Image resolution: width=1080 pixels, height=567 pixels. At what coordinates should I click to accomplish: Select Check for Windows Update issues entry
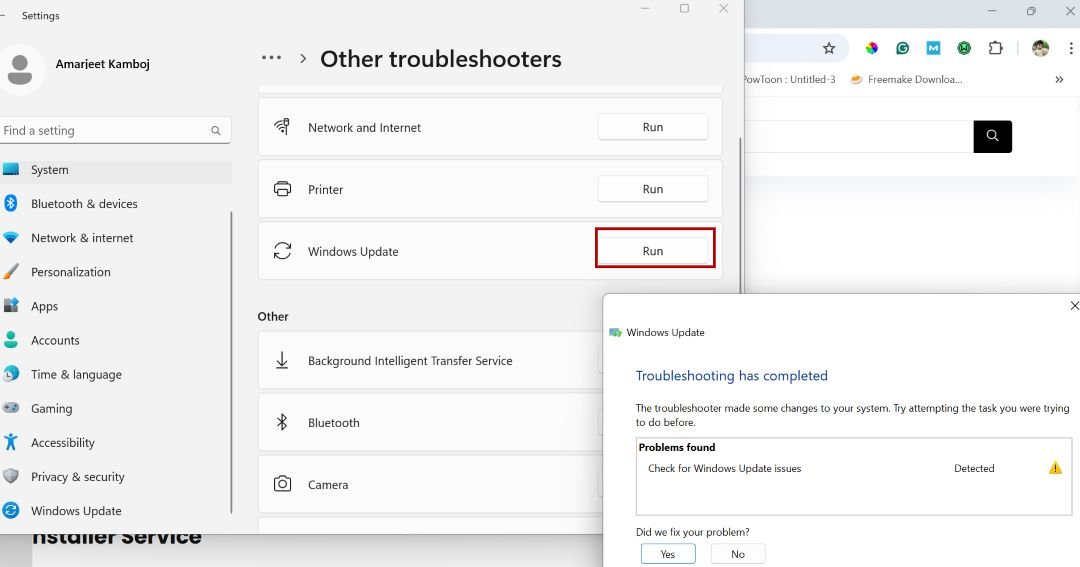click(x=724, y=468)
